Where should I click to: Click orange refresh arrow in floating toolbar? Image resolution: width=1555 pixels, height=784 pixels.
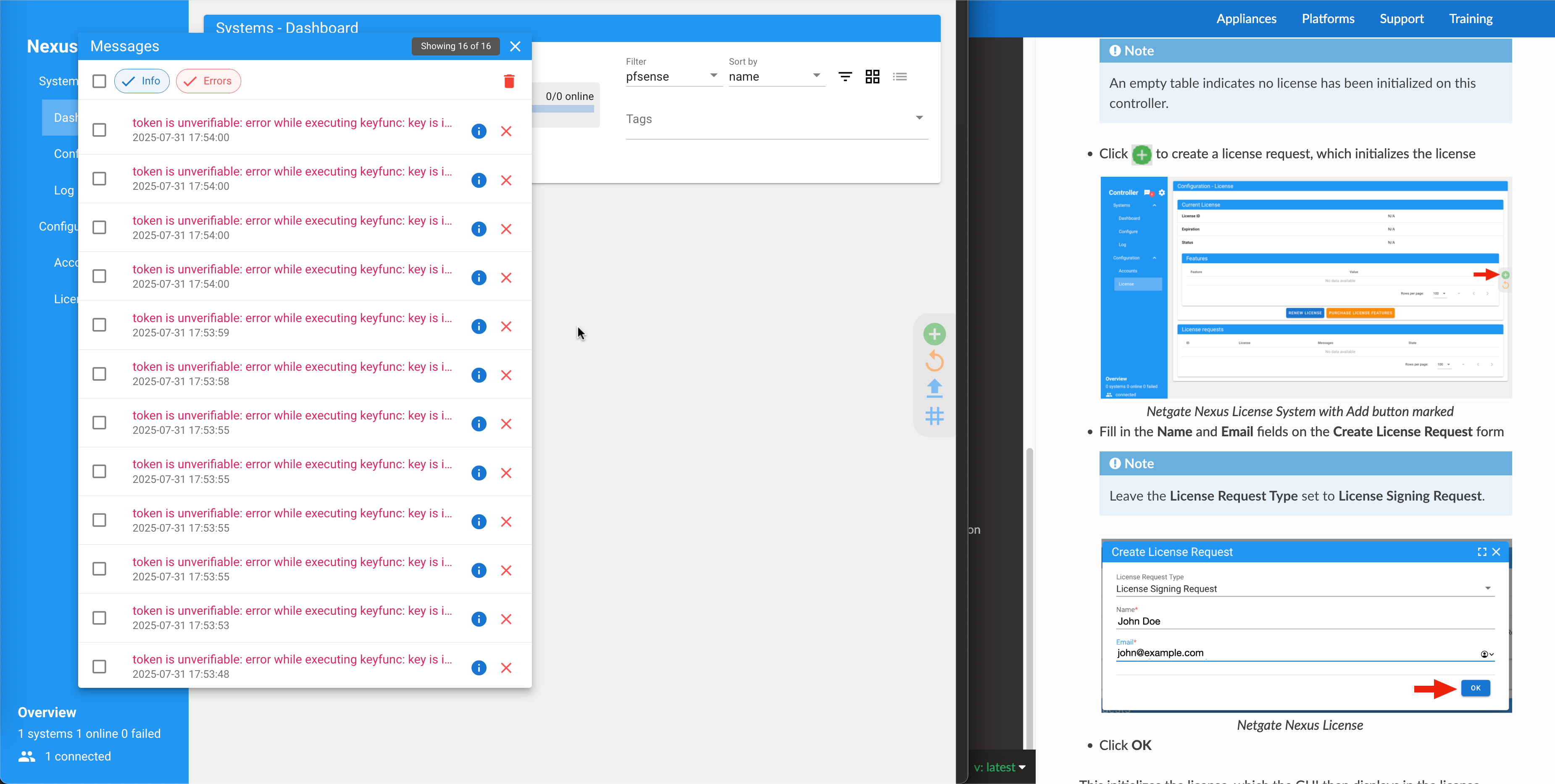pos(934,362)
